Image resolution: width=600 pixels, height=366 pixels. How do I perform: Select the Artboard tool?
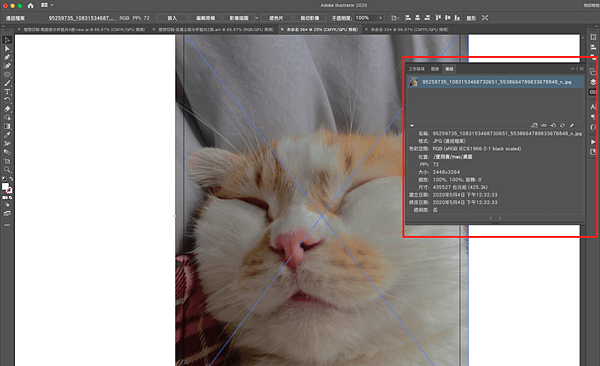click(7, 161)
